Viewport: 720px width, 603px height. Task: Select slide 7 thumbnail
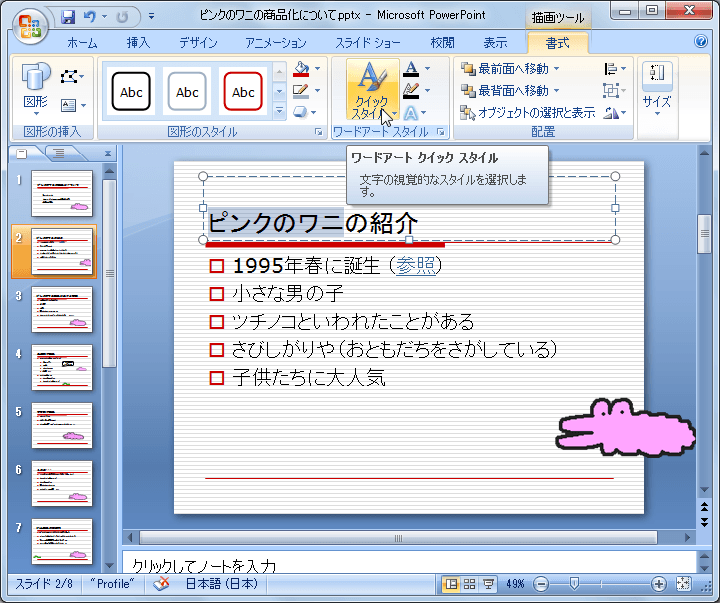[x=62, y=542]
